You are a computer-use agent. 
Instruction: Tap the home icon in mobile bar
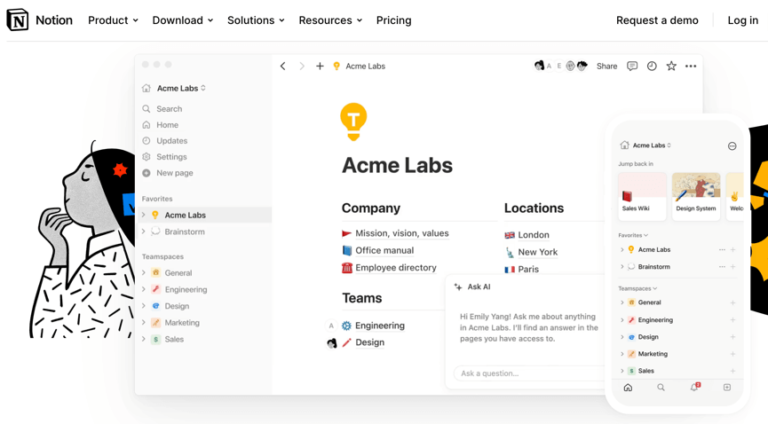(x=628, y=387)
